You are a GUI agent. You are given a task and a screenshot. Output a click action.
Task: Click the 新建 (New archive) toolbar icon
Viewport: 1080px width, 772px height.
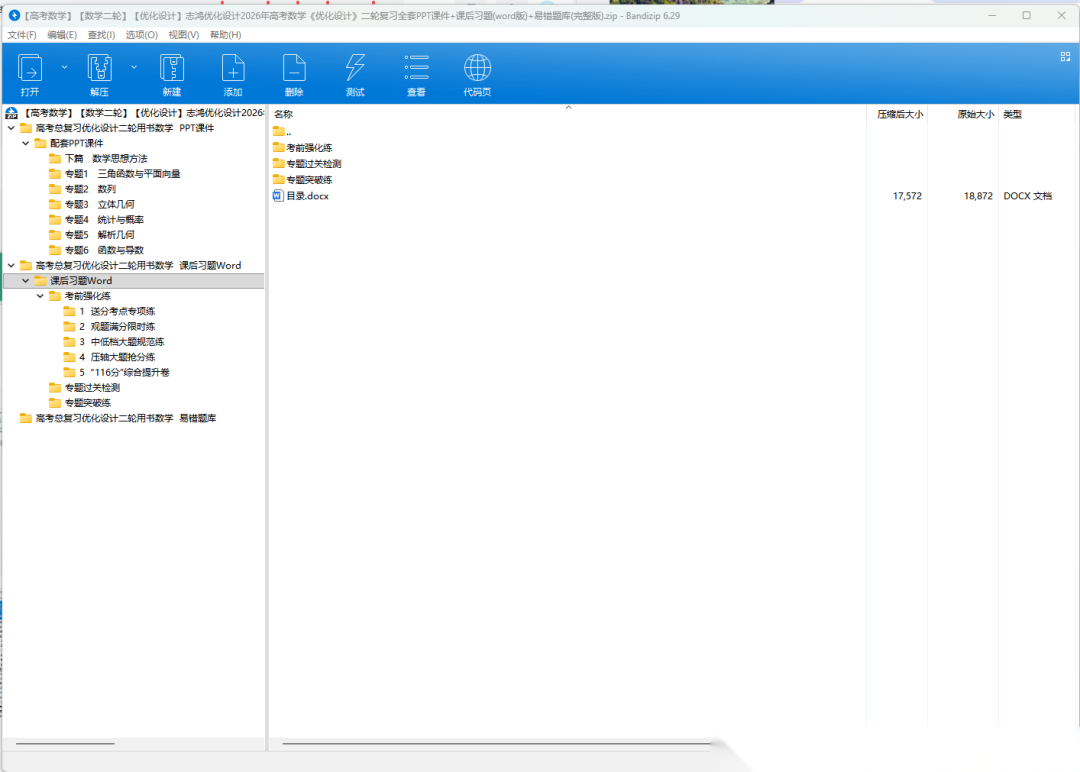click(171, 69)
